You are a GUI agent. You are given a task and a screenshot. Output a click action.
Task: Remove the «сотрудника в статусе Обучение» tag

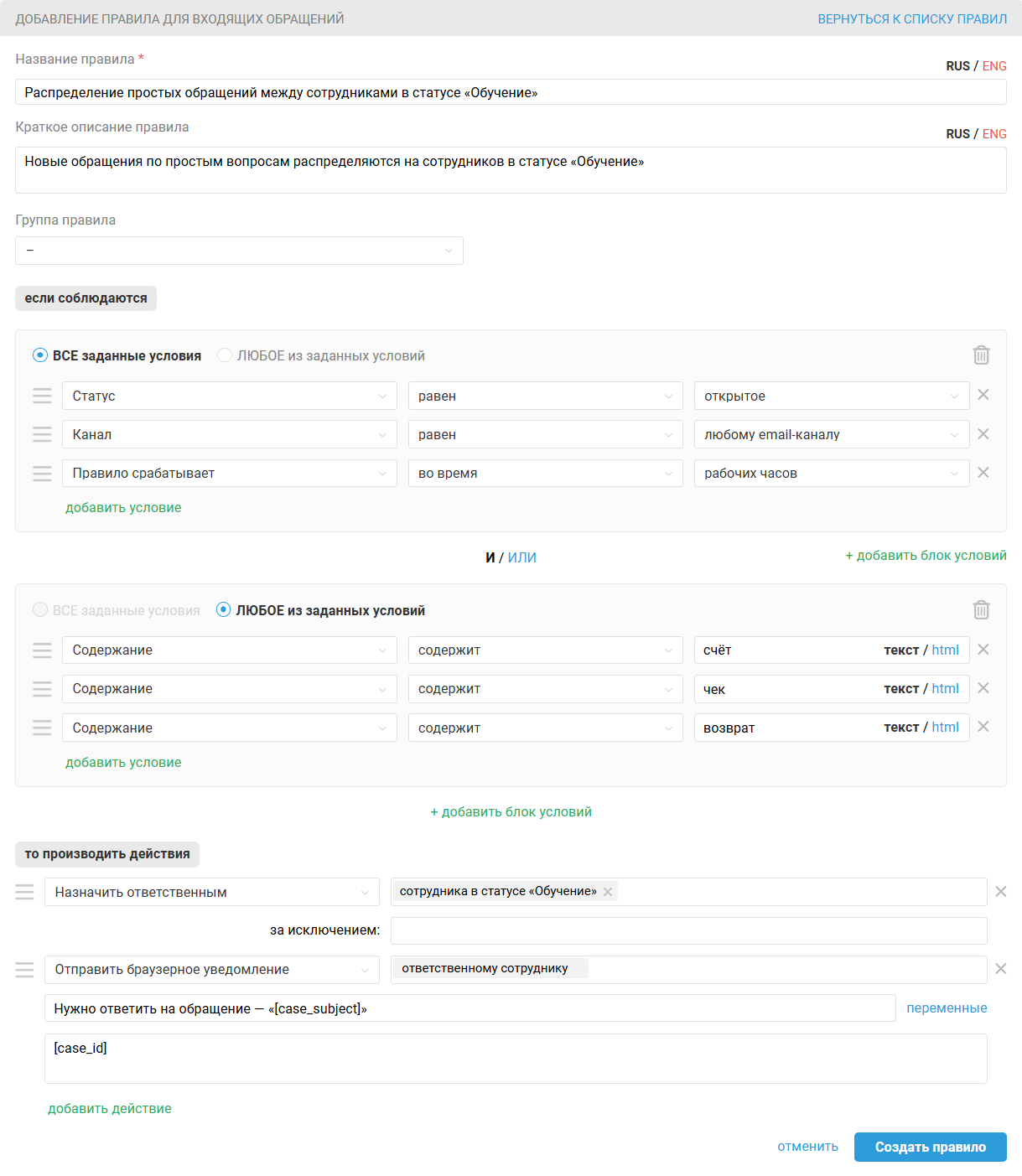point(608,892)
